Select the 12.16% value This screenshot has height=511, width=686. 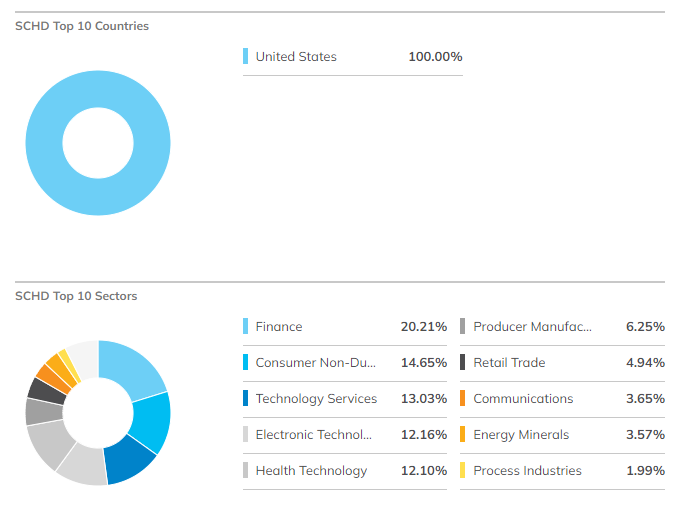[x=424, y=434]
